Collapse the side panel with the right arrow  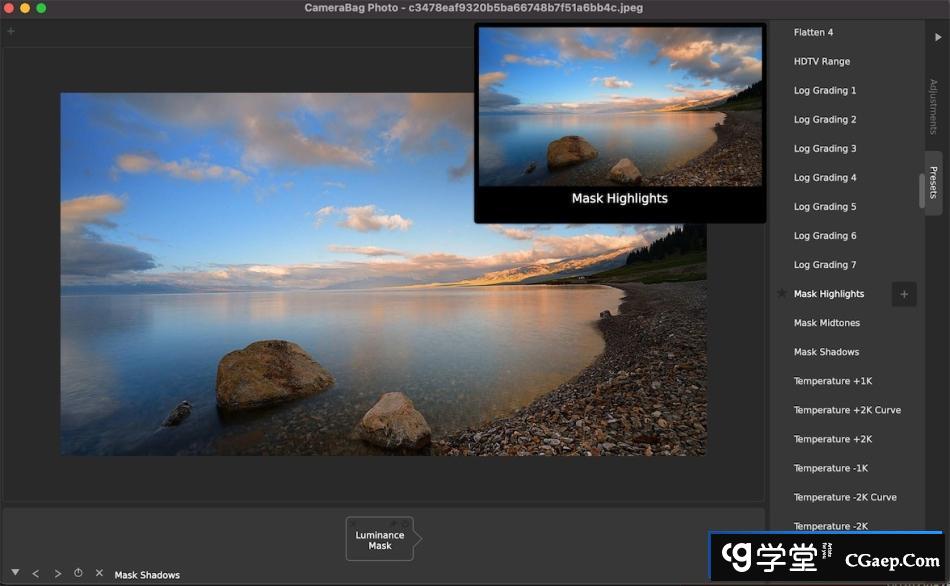pos(938,37)
